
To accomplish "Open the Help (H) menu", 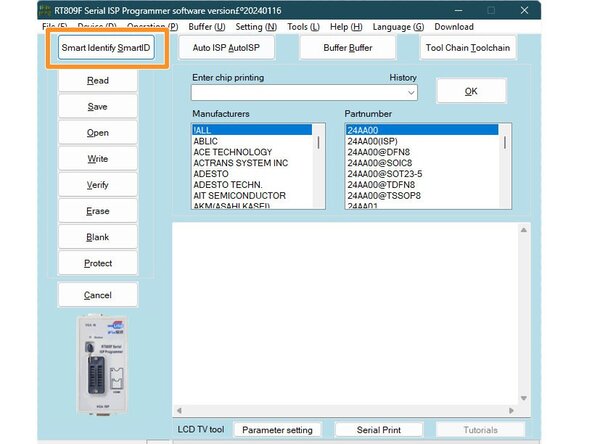I will tap(346, 27).
